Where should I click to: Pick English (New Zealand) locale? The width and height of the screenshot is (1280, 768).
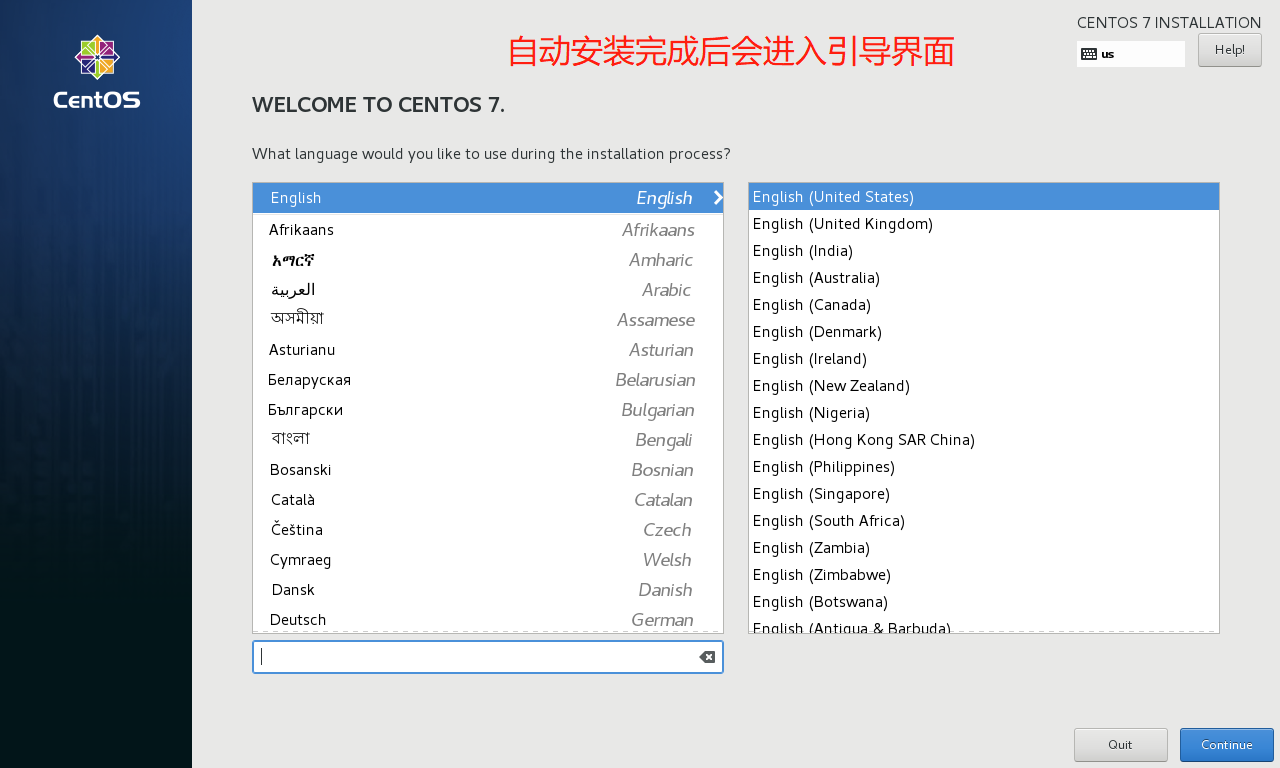click(x=984, y=386)
